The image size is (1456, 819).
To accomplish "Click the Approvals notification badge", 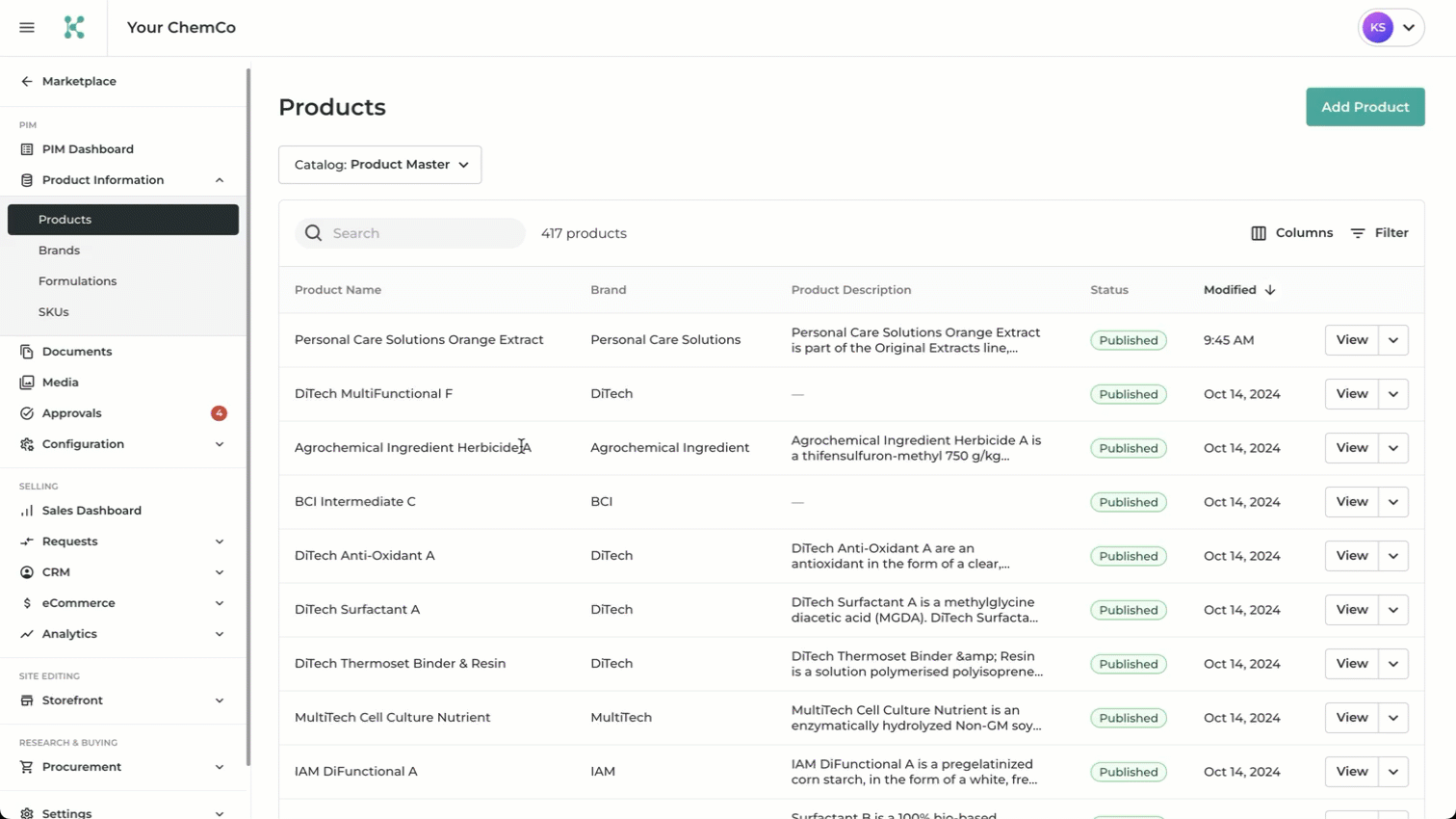I will coord(219,413).
